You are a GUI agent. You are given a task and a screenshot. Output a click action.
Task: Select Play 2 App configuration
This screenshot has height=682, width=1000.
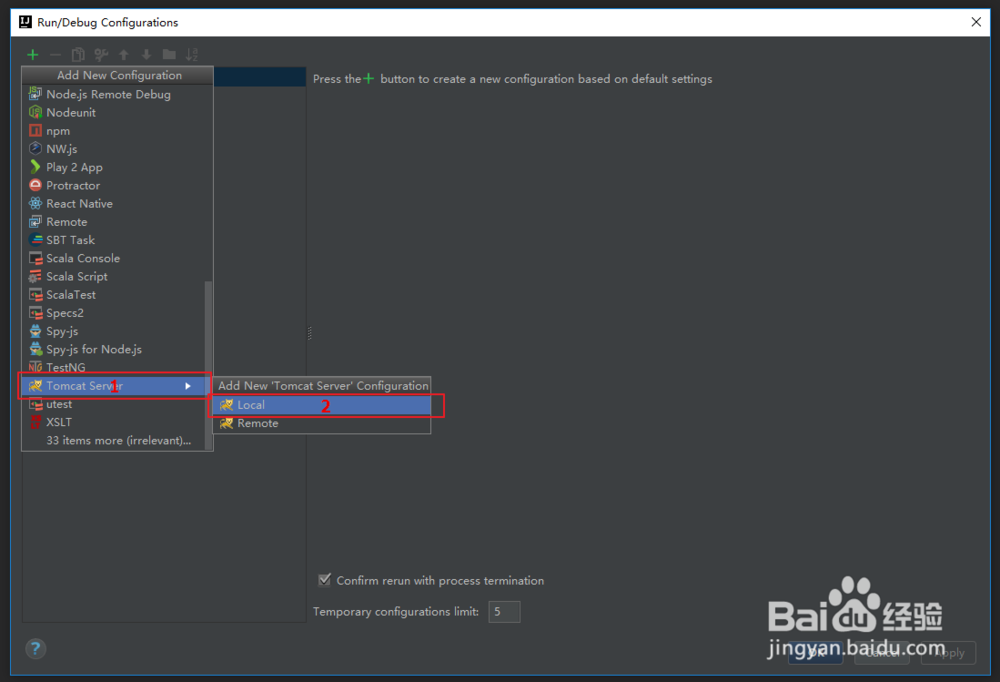[x=117, y=167]
